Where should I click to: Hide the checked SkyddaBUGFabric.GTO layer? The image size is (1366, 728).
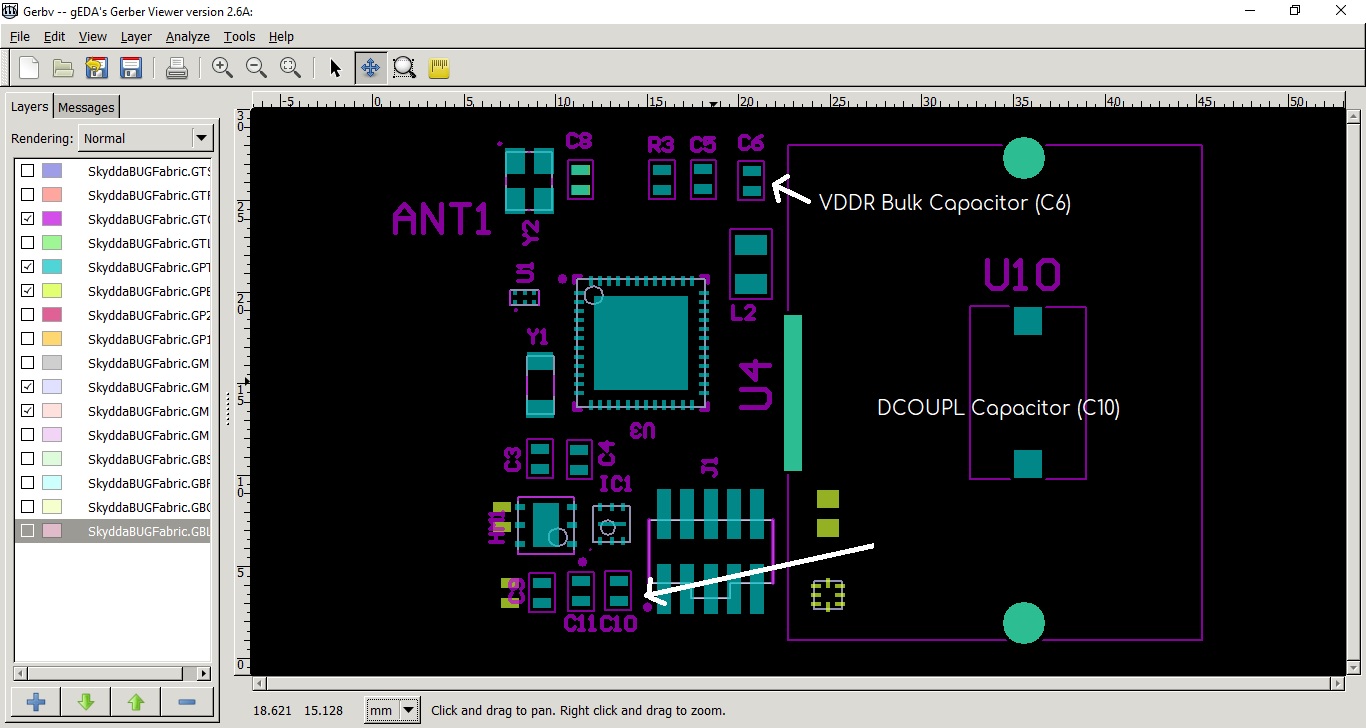27,219
